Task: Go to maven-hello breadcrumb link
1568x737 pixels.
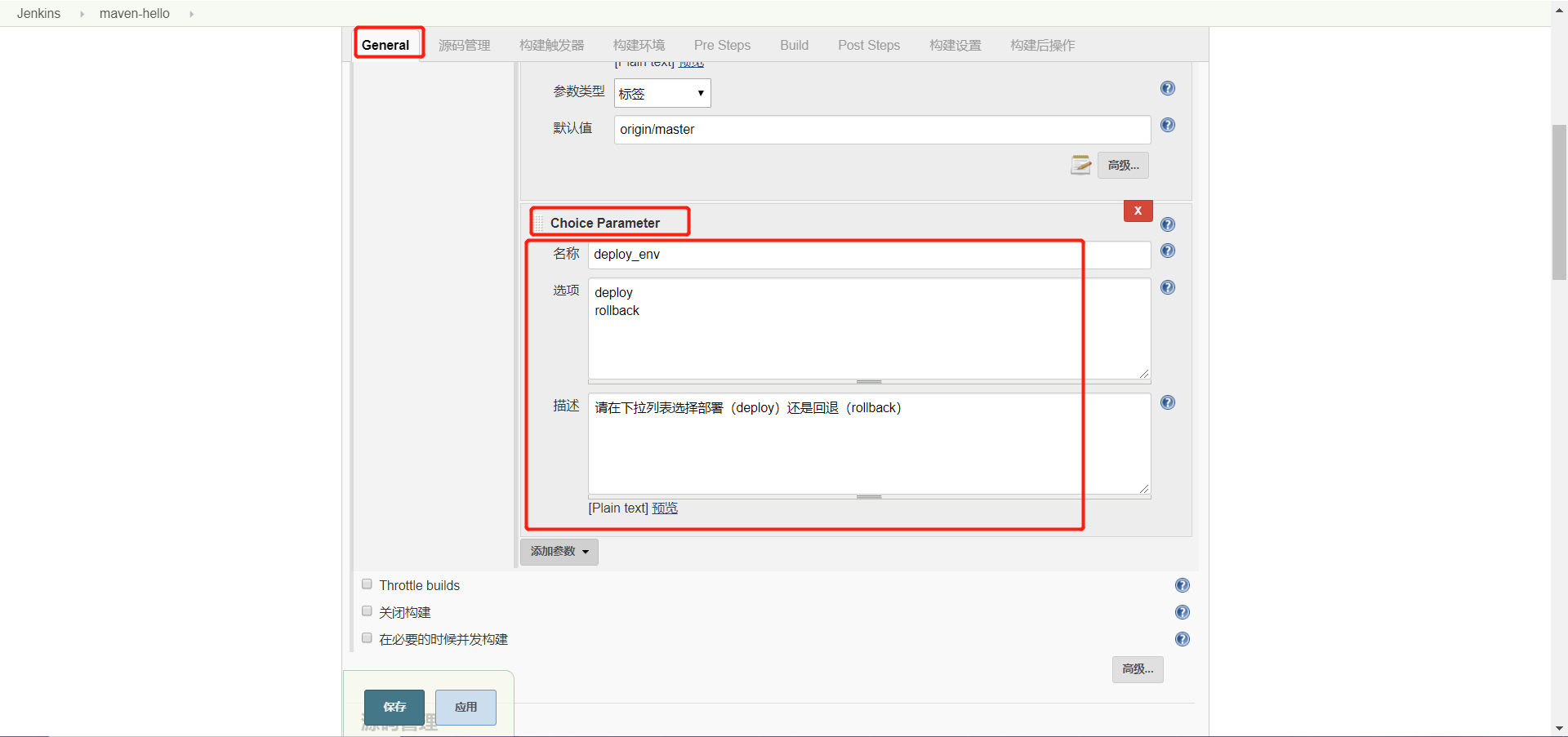Action: [x=135, y=14]
